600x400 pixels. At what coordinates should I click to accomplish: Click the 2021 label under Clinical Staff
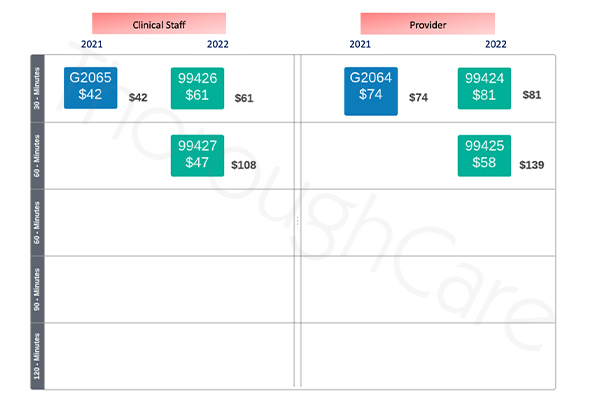[92, 44]
